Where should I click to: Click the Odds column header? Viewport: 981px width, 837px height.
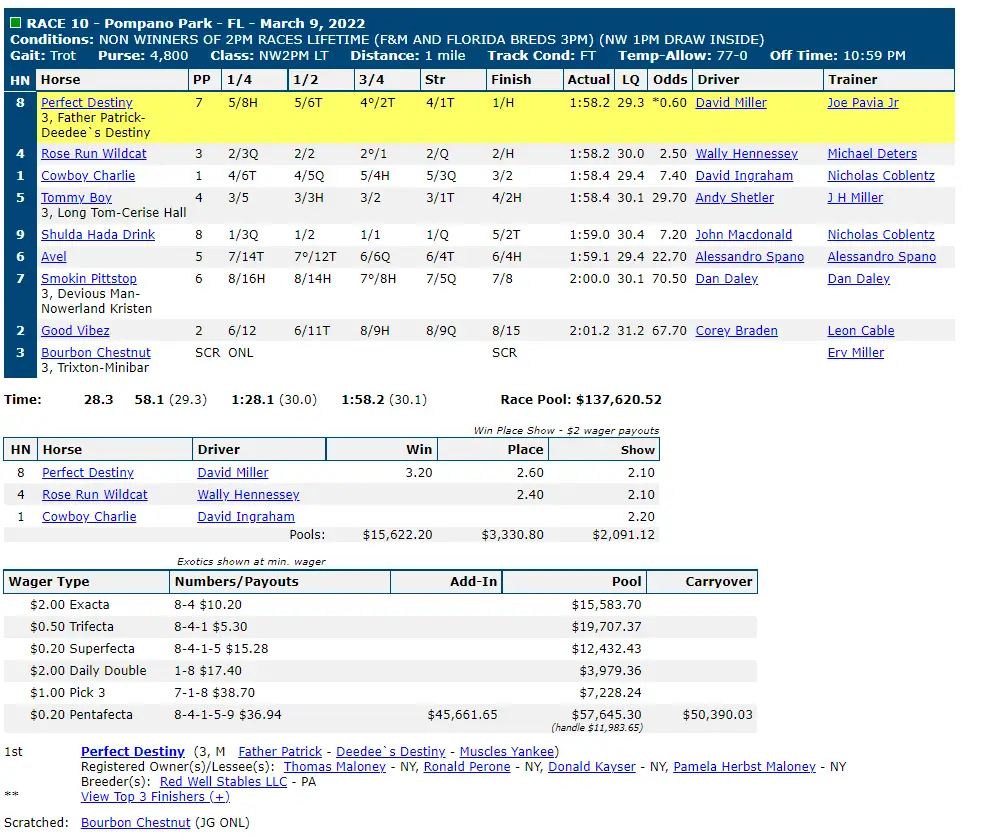pyautogui.click(x=669, y=79)
